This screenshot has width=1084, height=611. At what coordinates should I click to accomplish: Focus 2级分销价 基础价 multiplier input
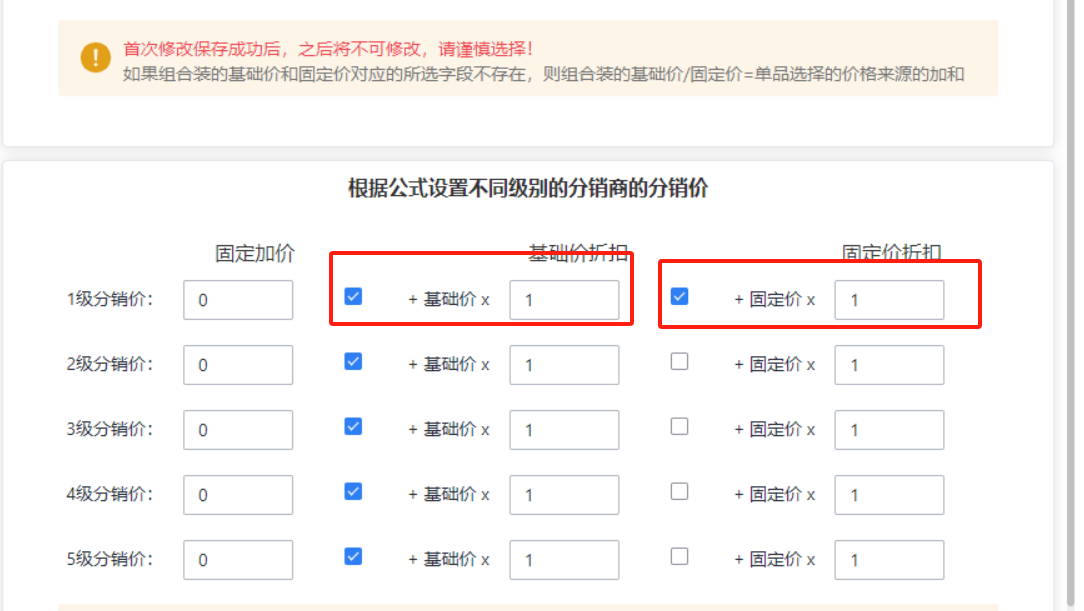click(x=564, y=365)
